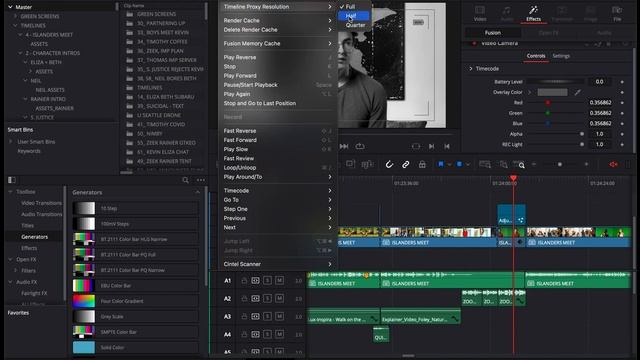
Task: Zoom in timeline with plus button
Action: pyautogui.click(x=587, y=164)
